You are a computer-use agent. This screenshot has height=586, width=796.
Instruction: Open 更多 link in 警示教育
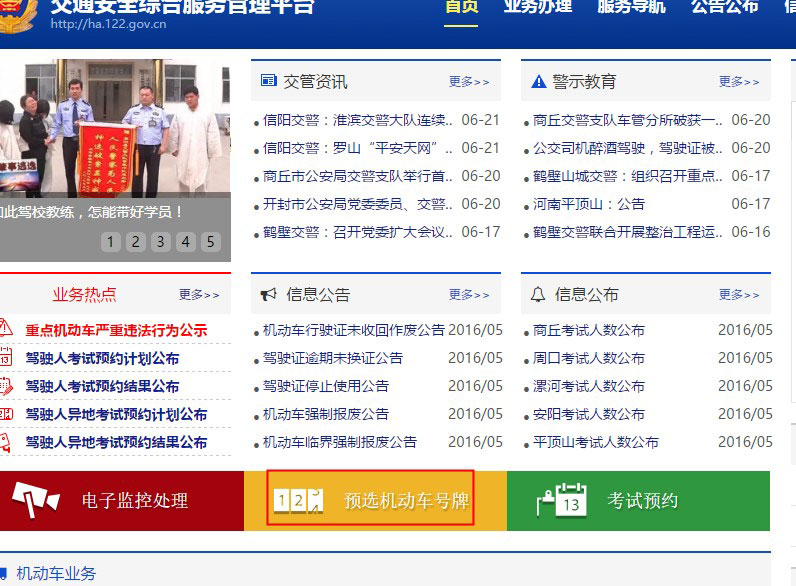click(739, 81)
